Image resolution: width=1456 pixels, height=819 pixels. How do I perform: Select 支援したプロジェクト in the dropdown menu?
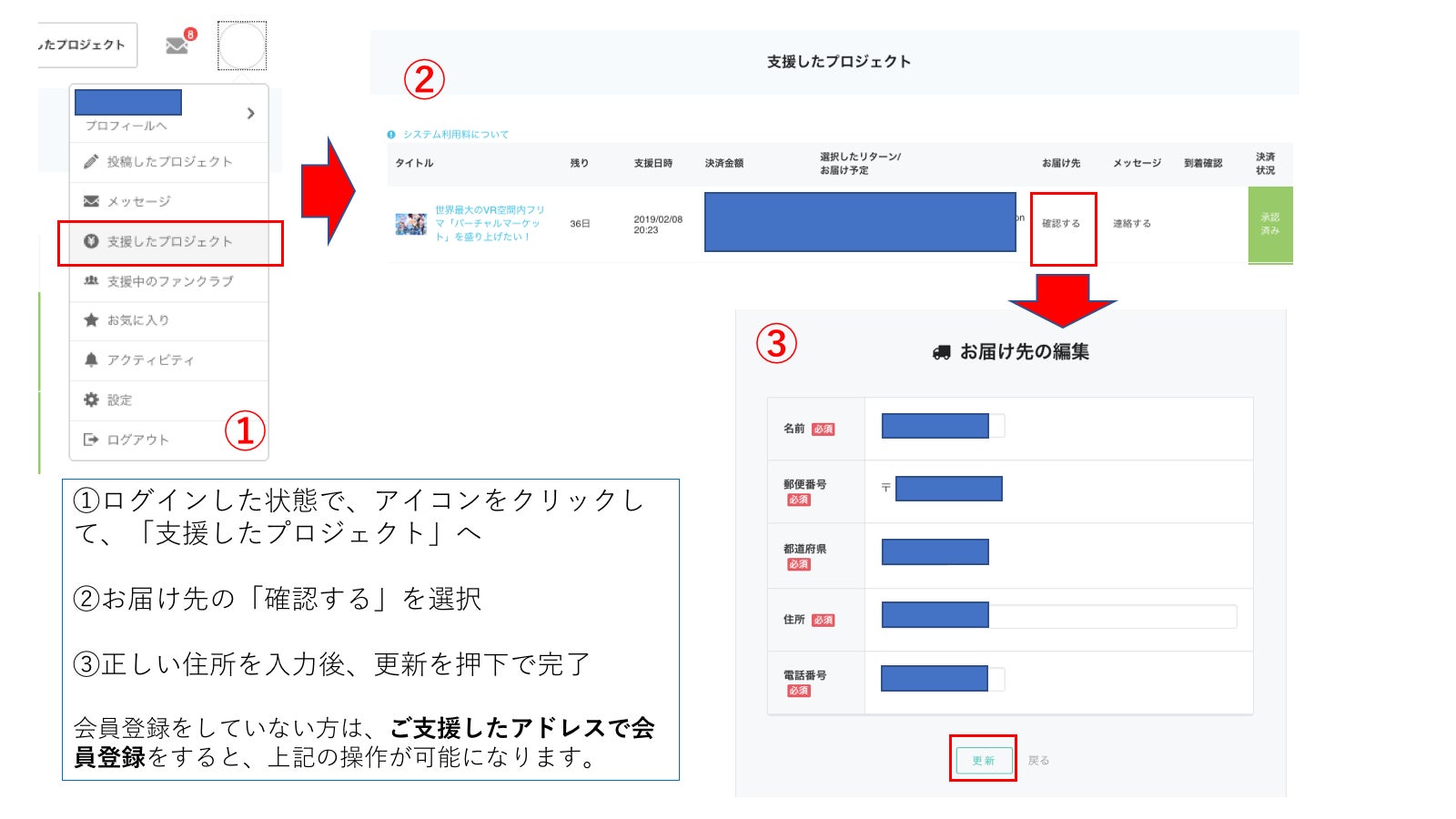click(x=169, y=242)
